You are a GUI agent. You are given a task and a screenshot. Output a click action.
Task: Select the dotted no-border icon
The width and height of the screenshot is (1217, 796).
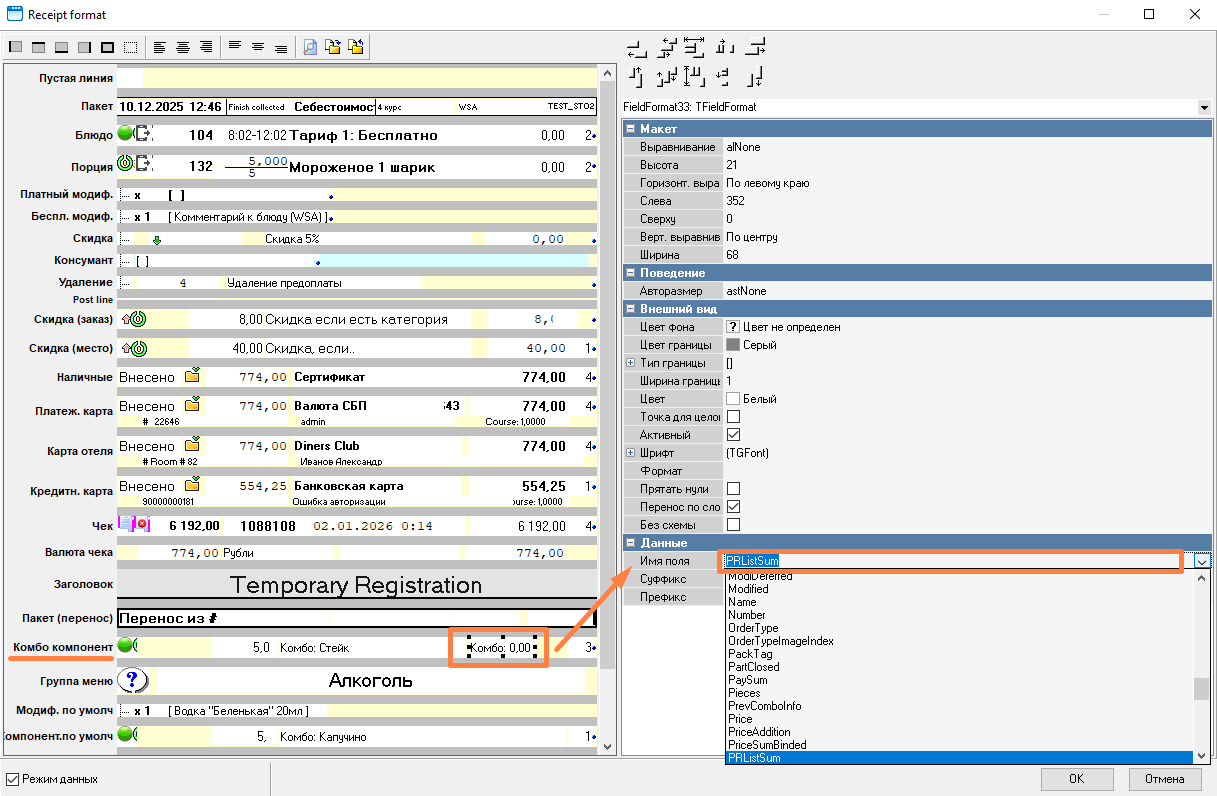click(130, 47)
